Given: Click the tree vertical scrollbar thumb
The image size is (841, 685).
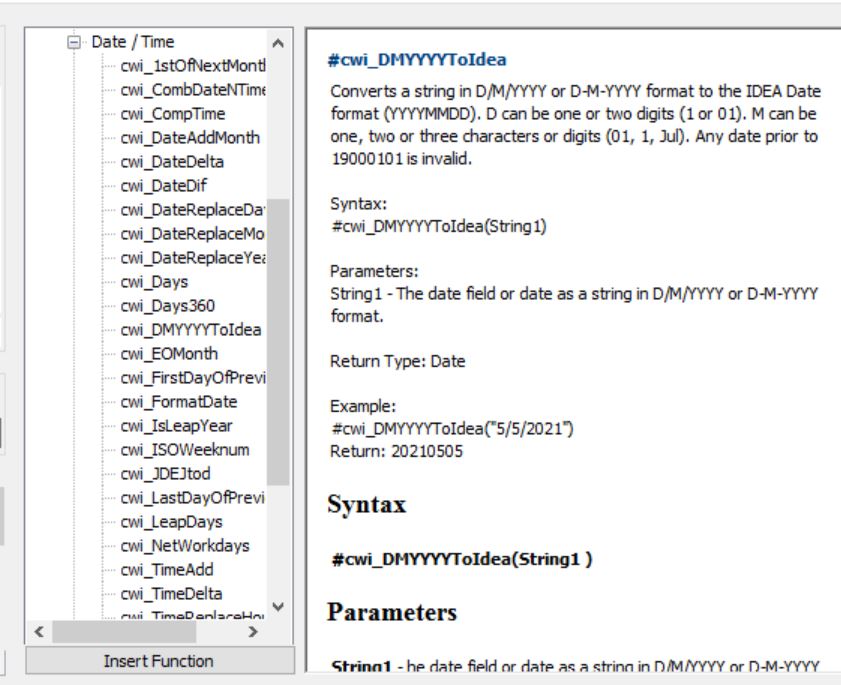Looking at the screenshot, I should coord(278,342).
